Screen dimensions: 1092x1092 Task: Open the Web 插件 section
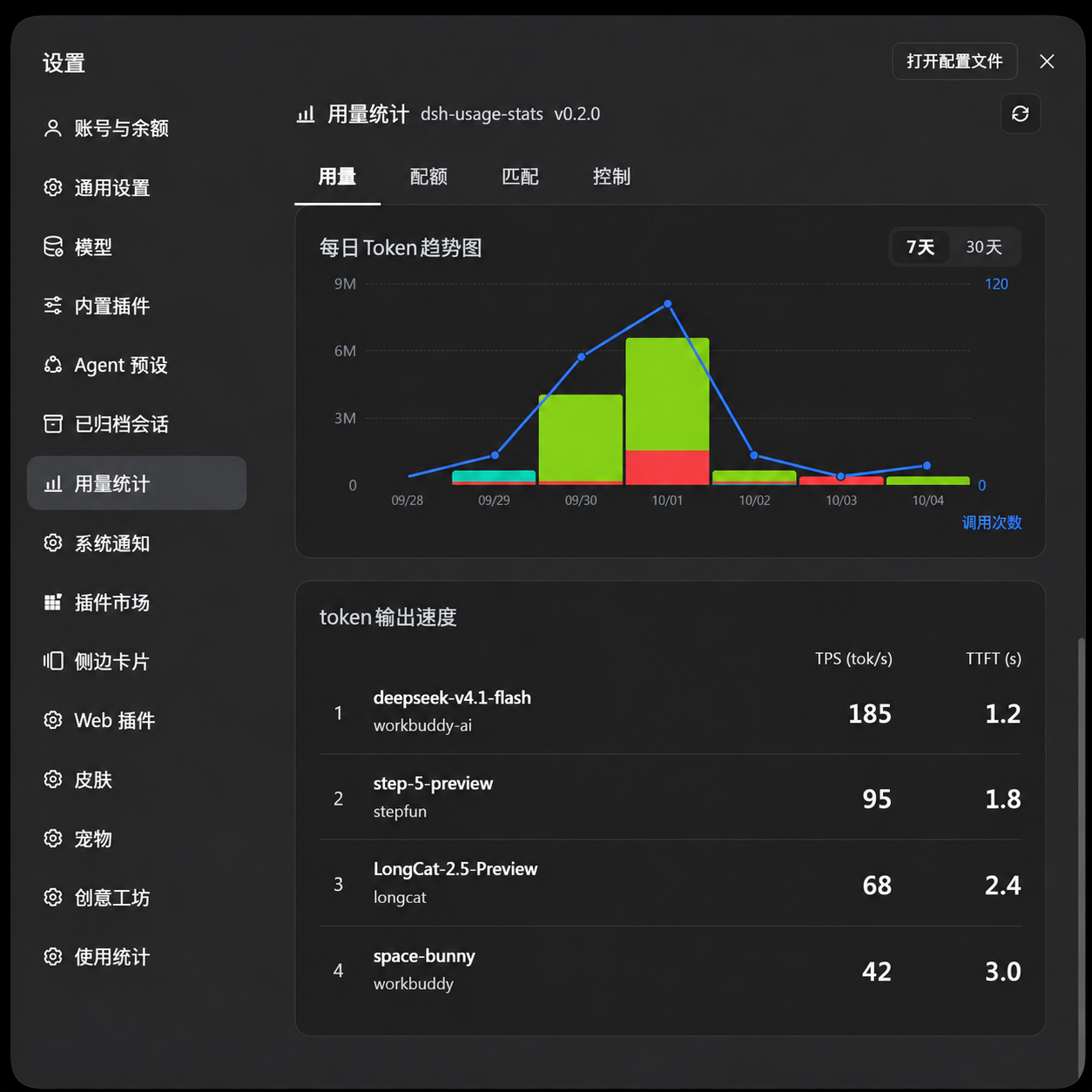(137, 720)
